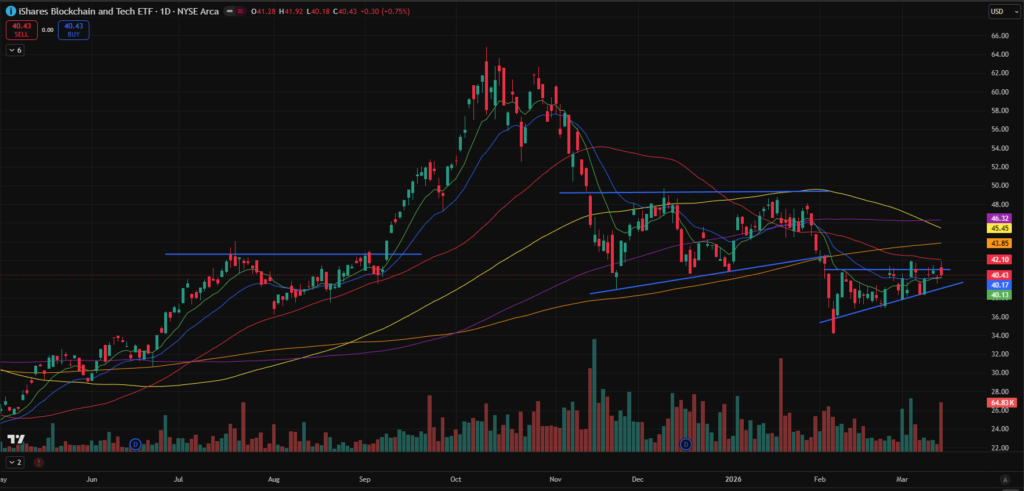Expand the volume pane legend showing 2
Screen dimensions: 1024x491
14,463
